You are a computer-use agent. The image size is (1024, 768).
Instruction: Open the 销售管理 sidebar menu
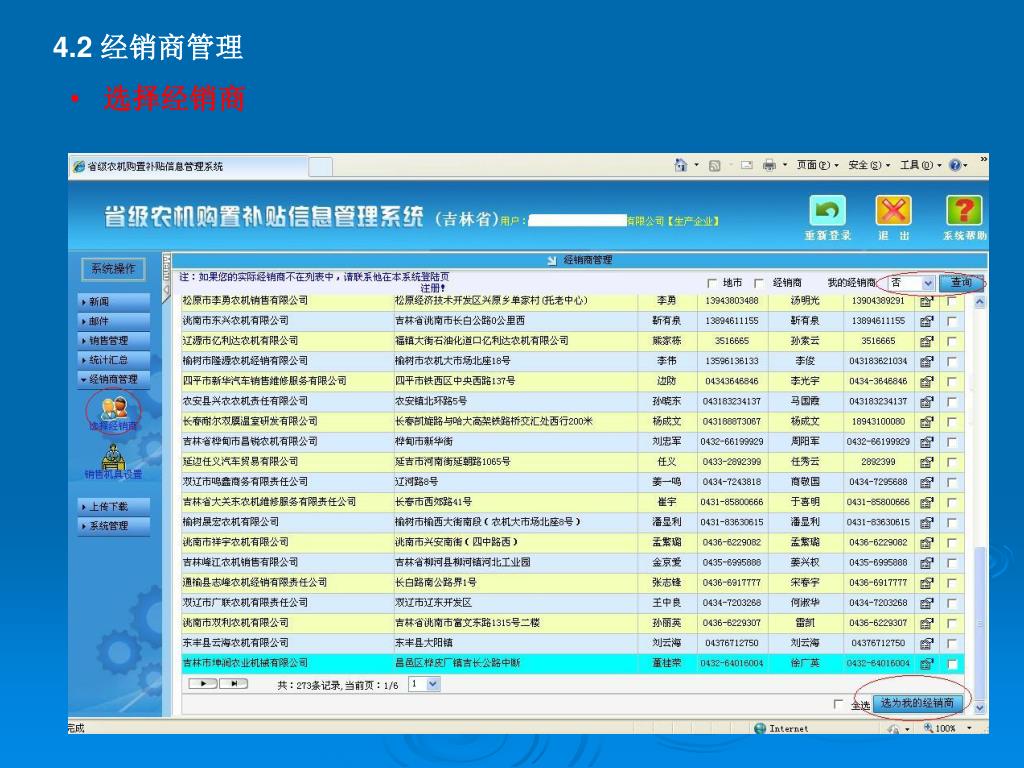pos(114,341)
